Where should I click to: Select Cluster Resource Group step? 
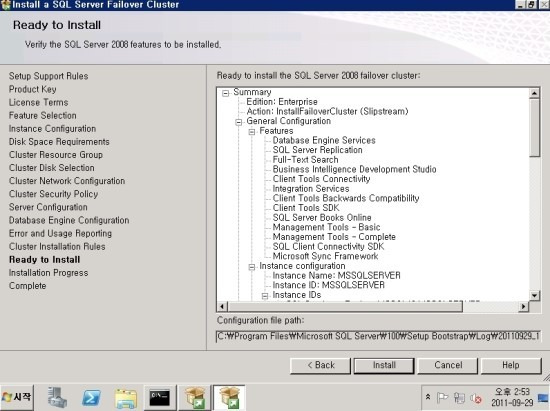coord(56,155)
